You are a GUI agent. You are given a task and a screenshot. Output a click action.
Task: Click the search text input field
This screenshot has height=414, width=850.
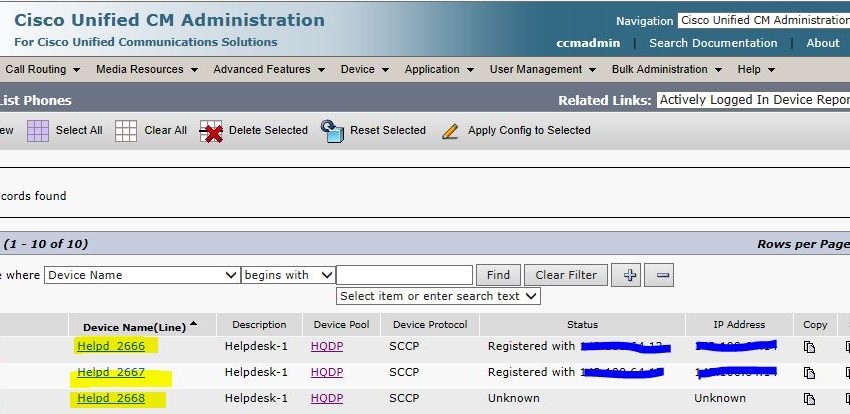[404, 275]
